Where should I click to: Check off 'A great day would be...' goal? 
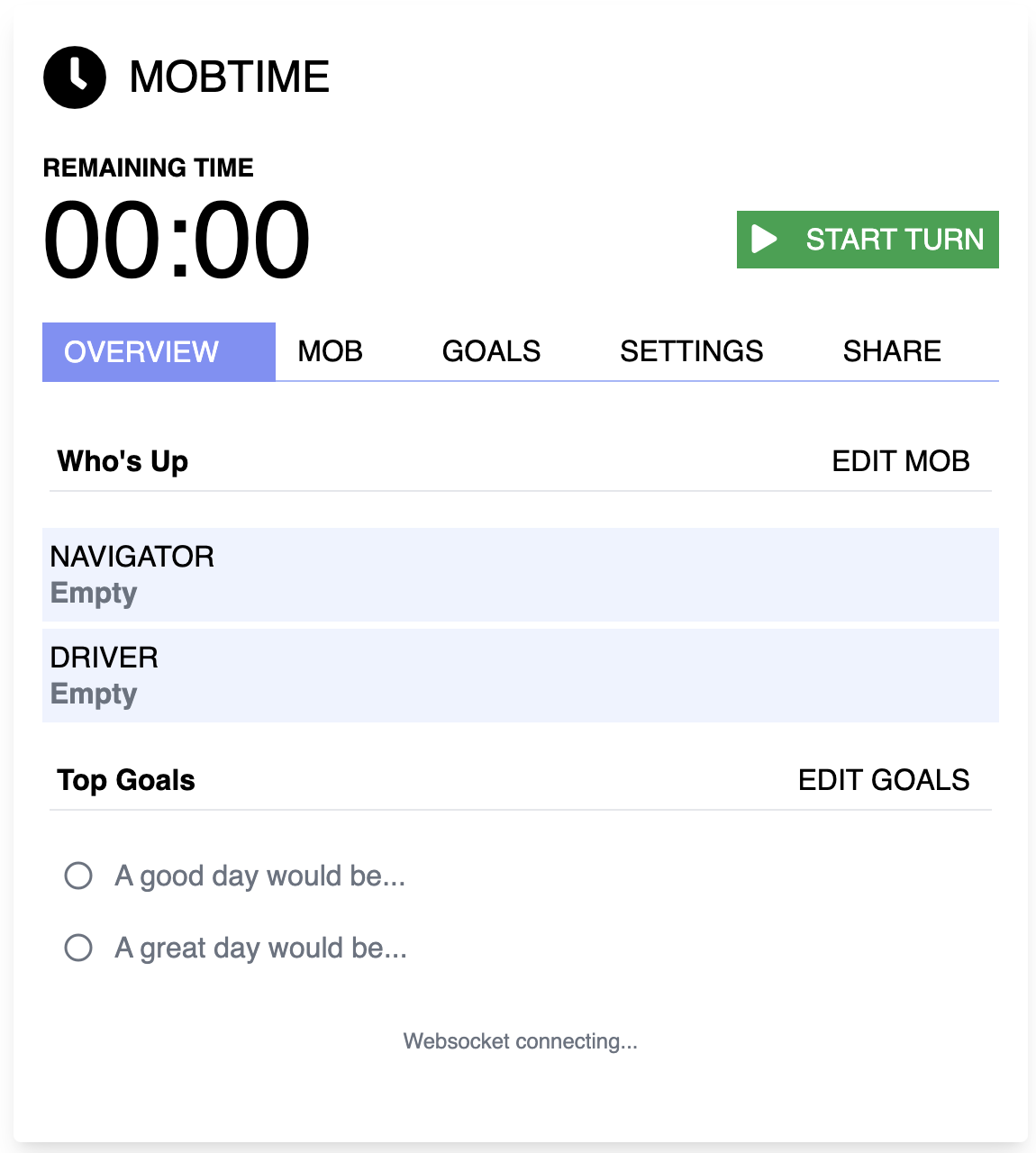tap(78, 948)
